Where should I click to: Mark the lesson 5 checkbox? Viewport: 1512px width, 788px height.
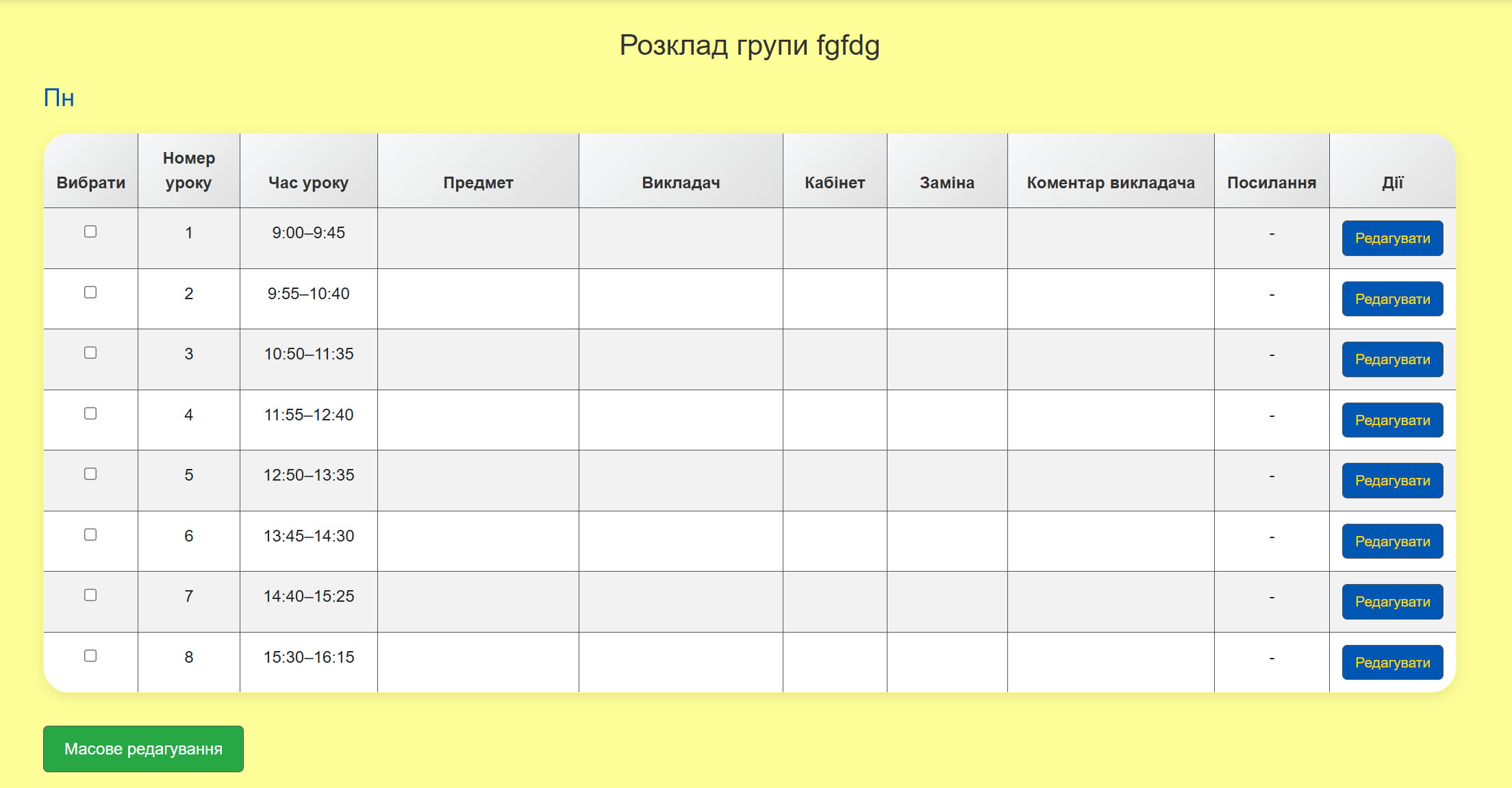[x=90, y=474]
